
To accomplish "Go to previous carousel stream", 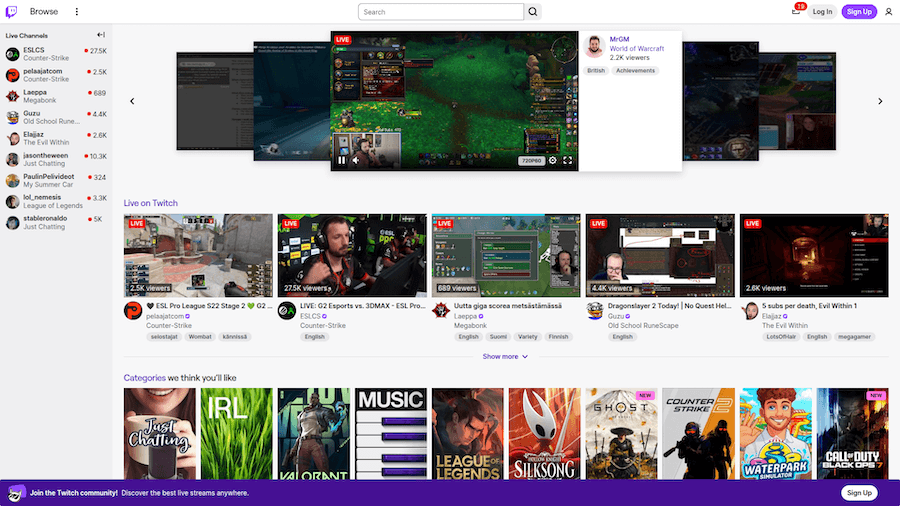I will (x=132, y=101).
